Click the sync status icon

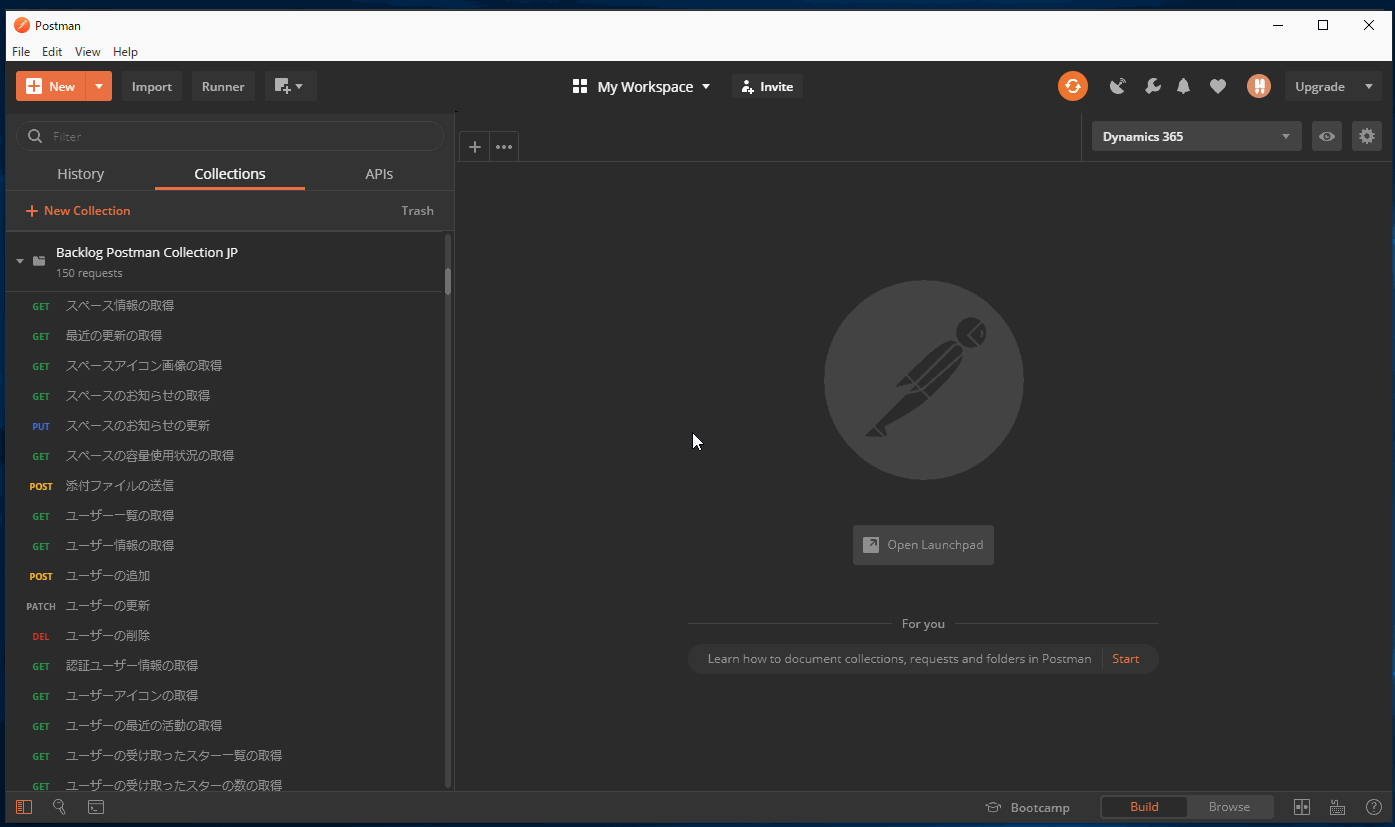click(x=1073, y=86)
